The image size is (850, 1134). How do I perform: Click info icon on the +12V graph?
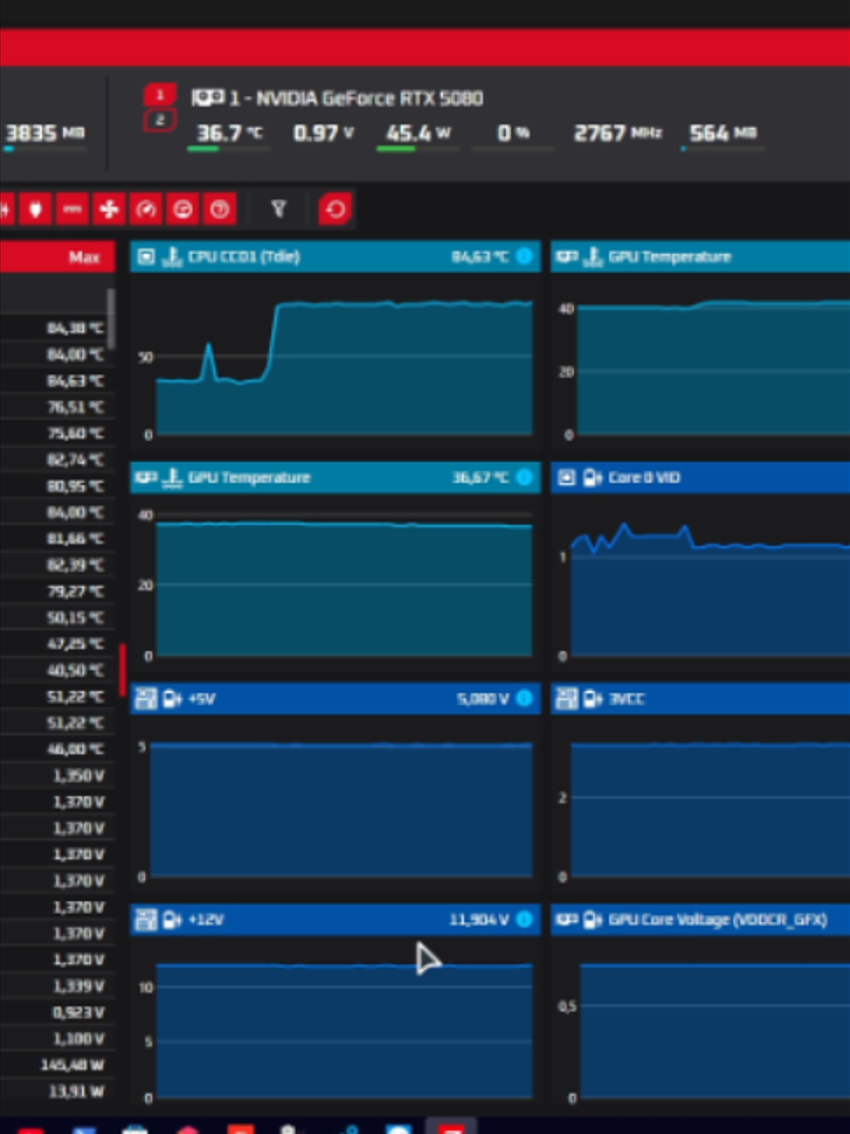[x=524, y=919]
